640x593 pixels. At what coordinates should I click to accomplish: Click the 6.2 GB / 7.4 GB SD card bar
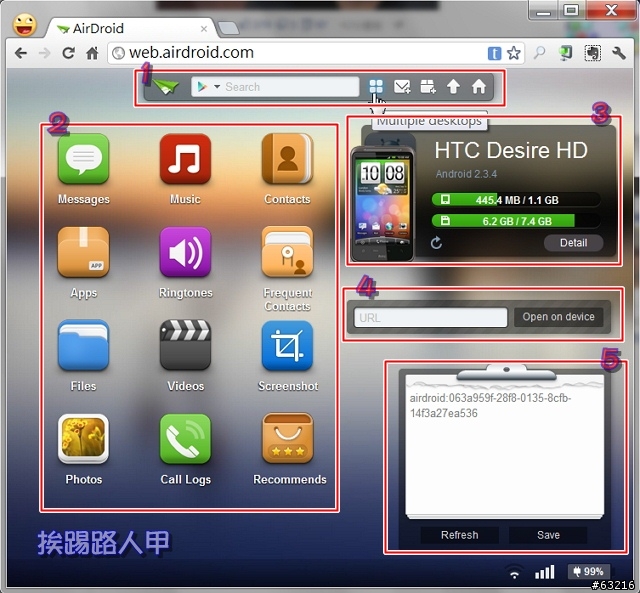pyautogui.click(x=516, y=221)
